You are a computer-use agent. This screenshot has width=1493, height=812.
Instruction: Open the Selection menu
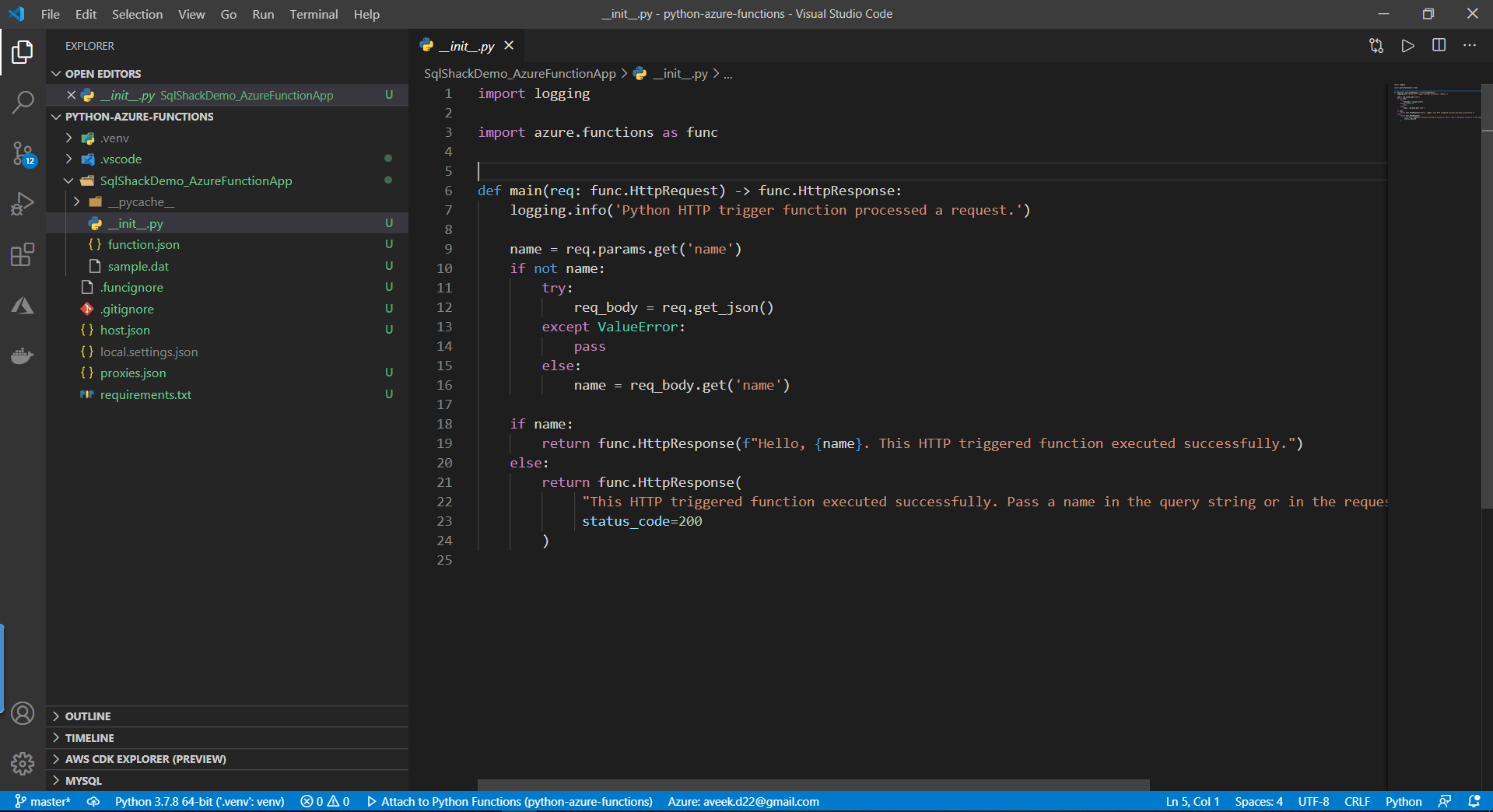click(x=137, y=14)
